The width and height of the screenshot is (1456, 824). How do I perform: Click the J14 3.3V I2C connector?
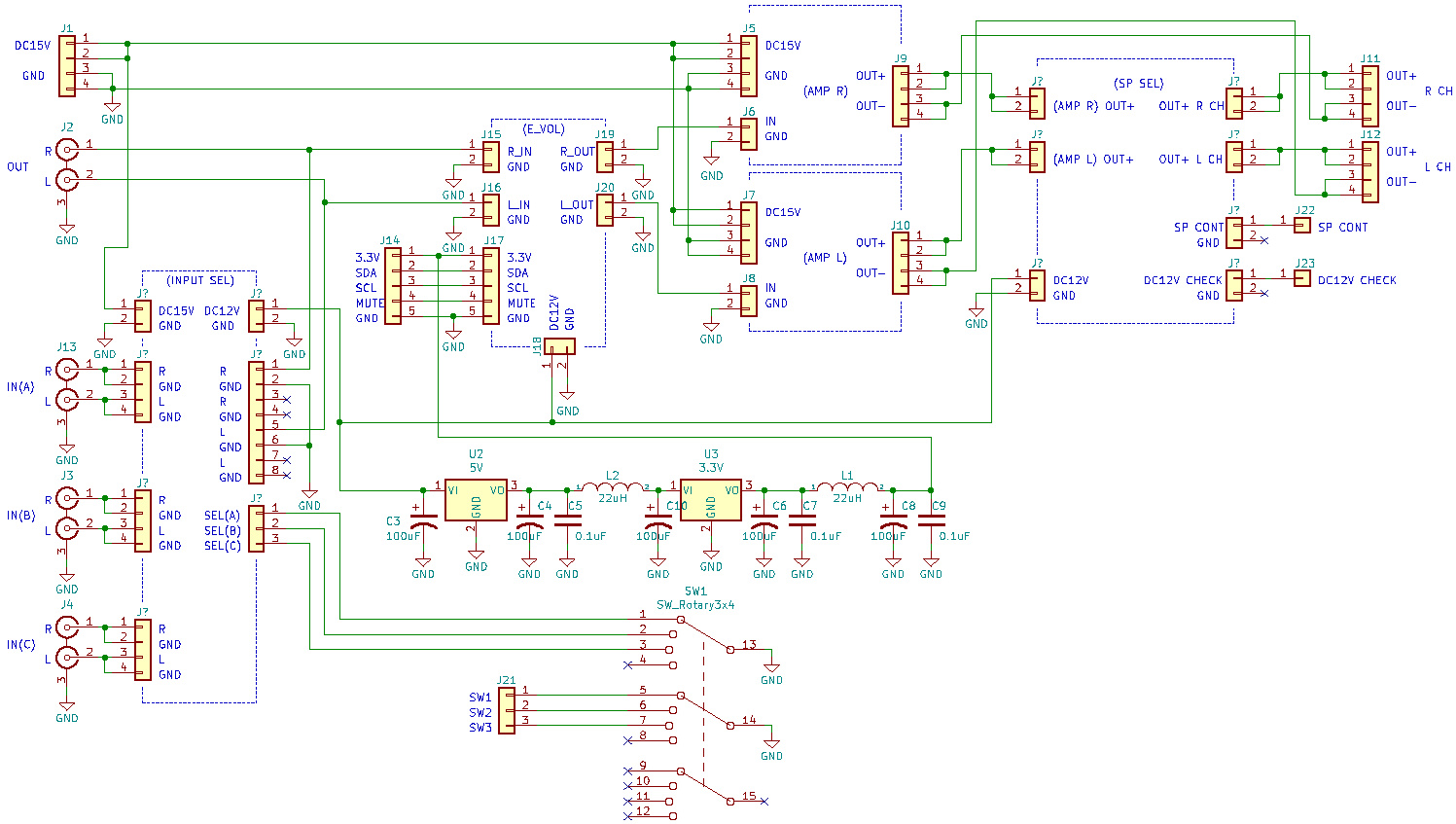point(393,285)
